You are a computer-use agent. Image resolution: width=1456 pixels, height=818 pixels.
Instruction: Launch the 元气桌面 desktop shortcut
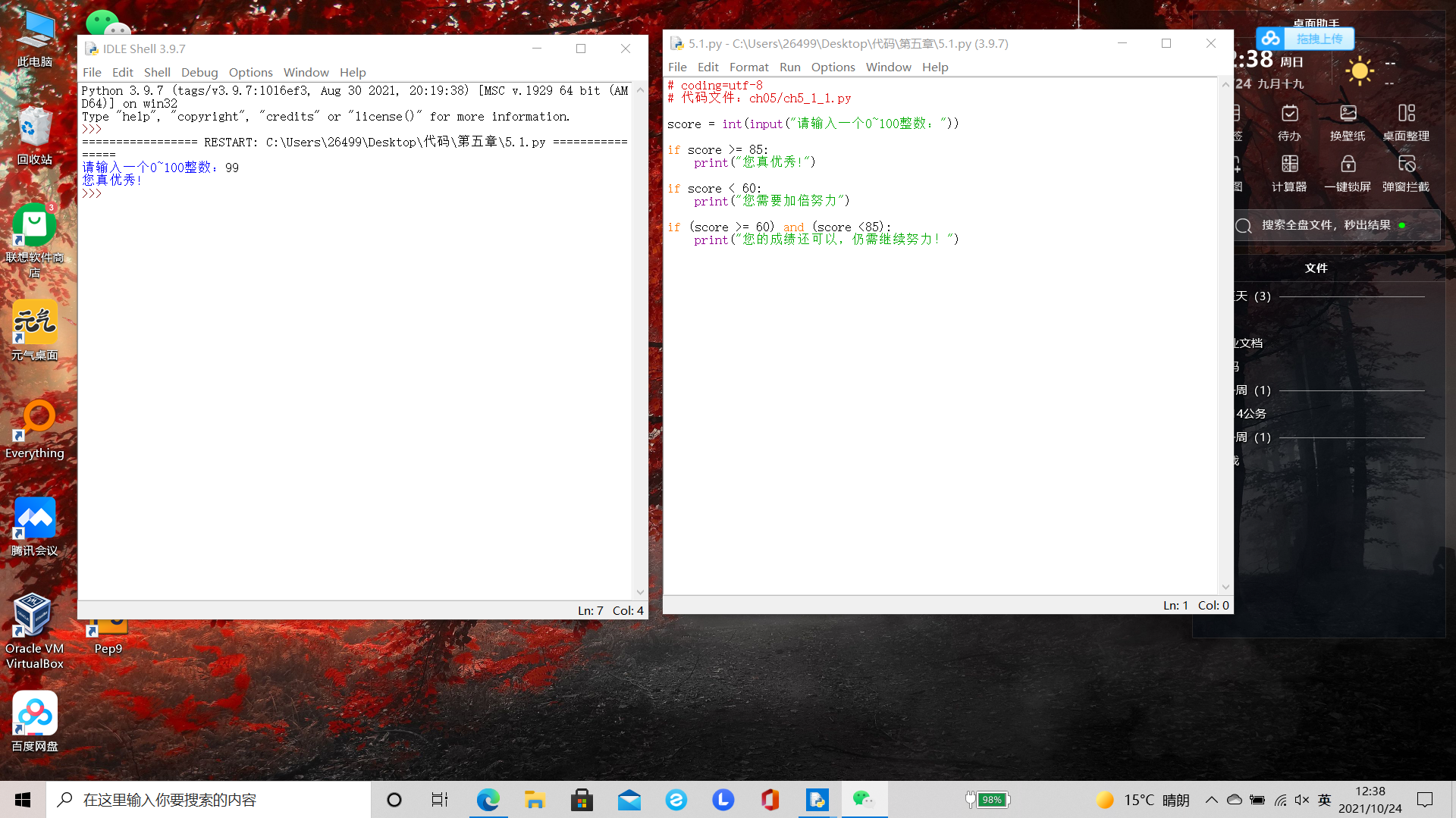click(35, 331)
